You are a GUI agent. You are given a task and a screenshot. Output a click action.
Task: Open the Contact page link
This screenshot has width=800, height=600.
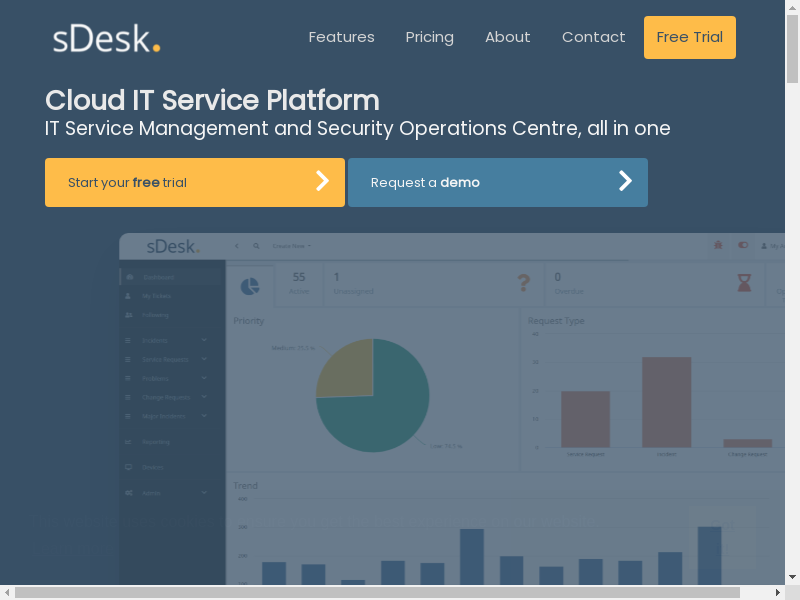click(593, 37)
